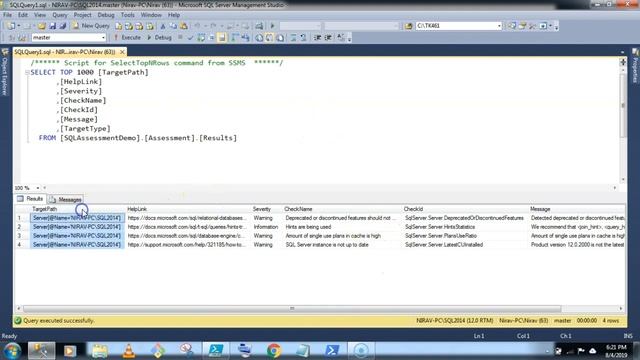The width and height of the screenshot is (640, 360).
Task: Click the 'Information' severity cell
Action: tap(267, 227)
